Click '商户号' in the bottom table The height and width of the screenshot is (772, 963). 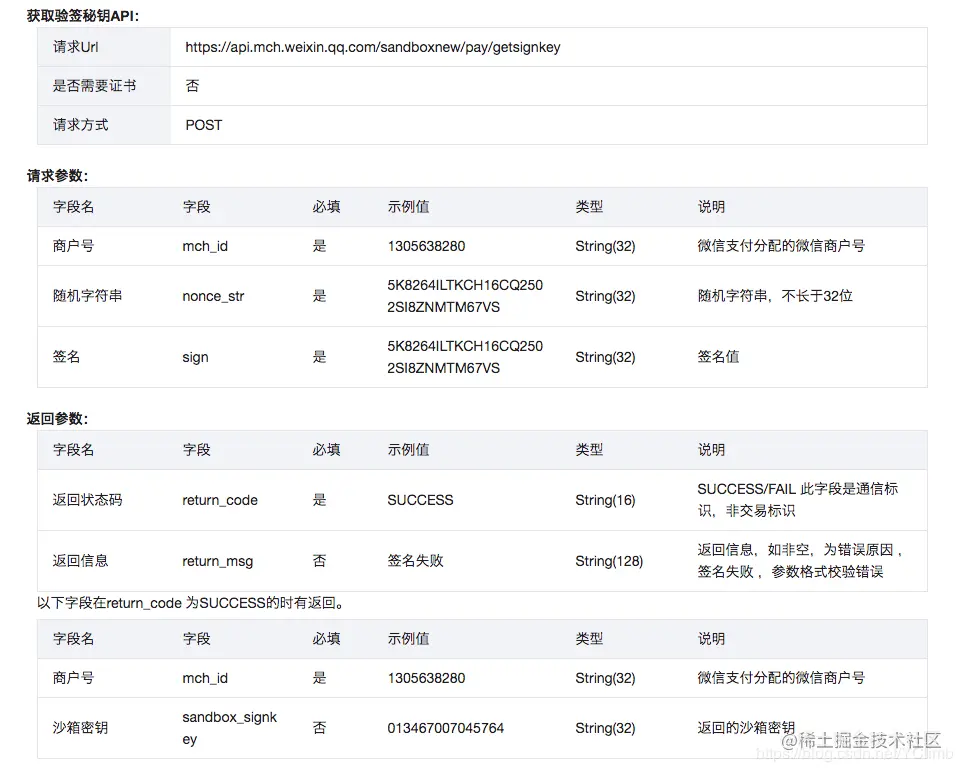coord(74,677)
